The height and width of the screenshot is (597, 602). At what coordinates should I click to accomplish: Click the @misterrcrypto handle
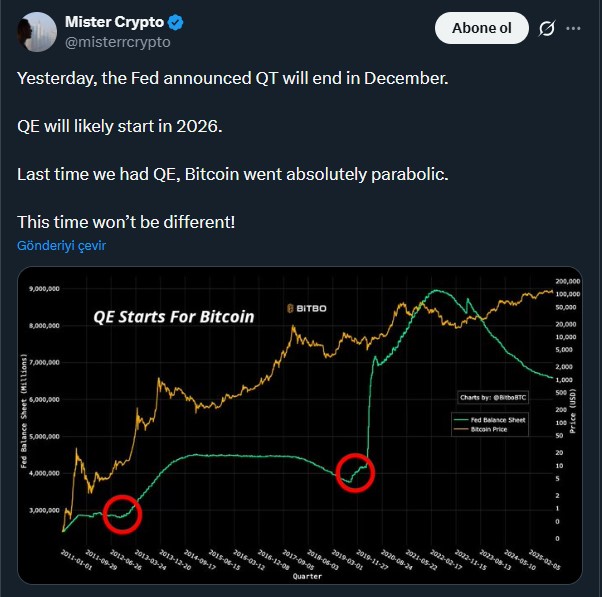tap(117, 42)
